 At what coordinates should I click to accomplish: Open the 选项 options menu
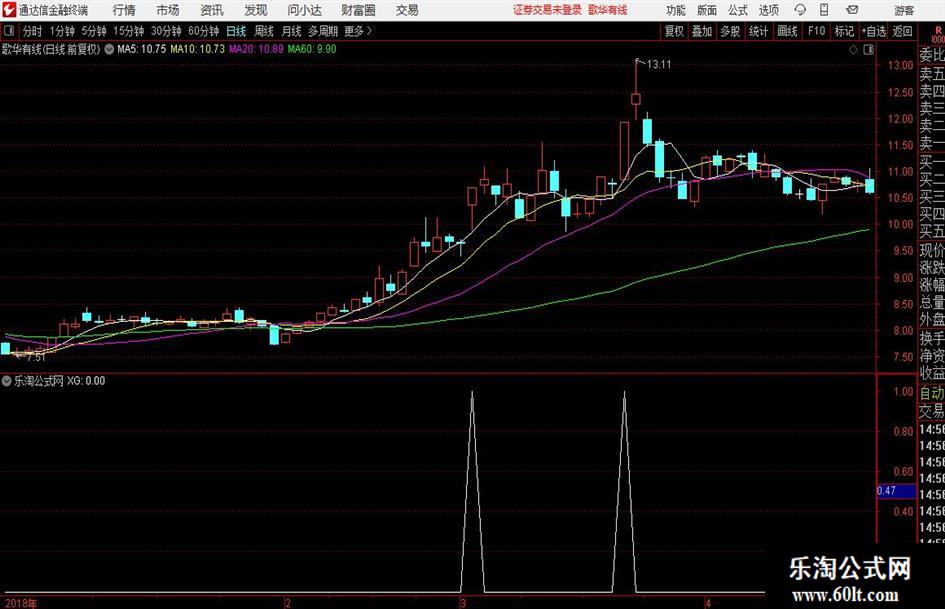point(768,10)
